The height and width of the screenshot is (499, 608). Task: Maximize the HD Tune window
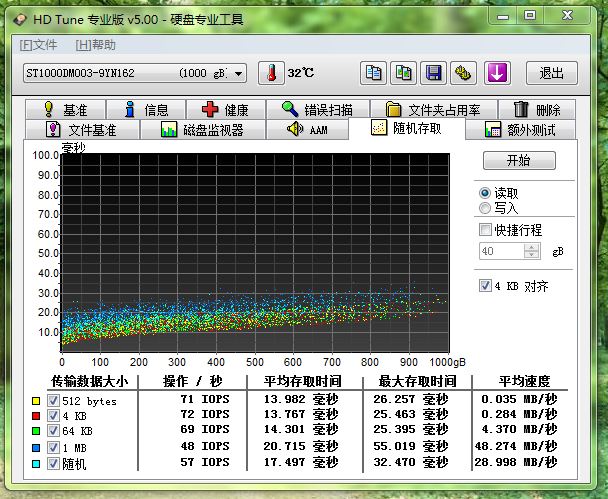pos(530,16)
